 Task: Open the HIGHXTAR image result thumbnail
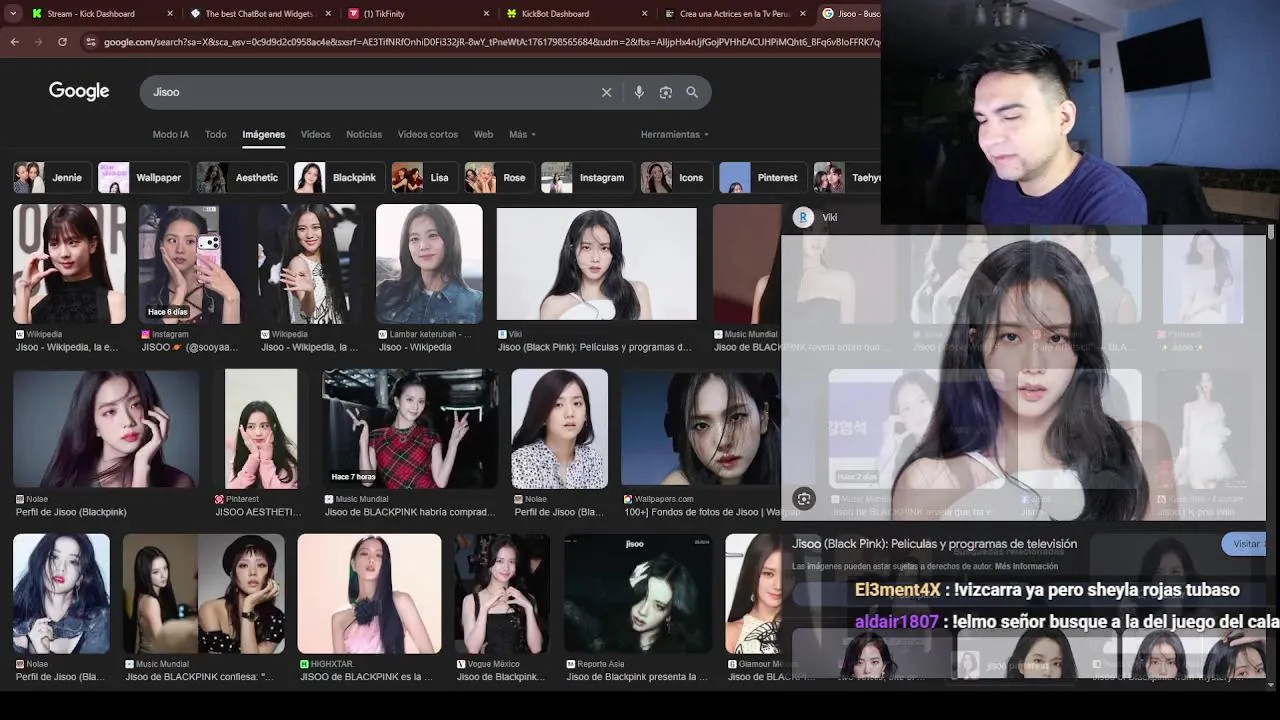click(x=369, y=593)
